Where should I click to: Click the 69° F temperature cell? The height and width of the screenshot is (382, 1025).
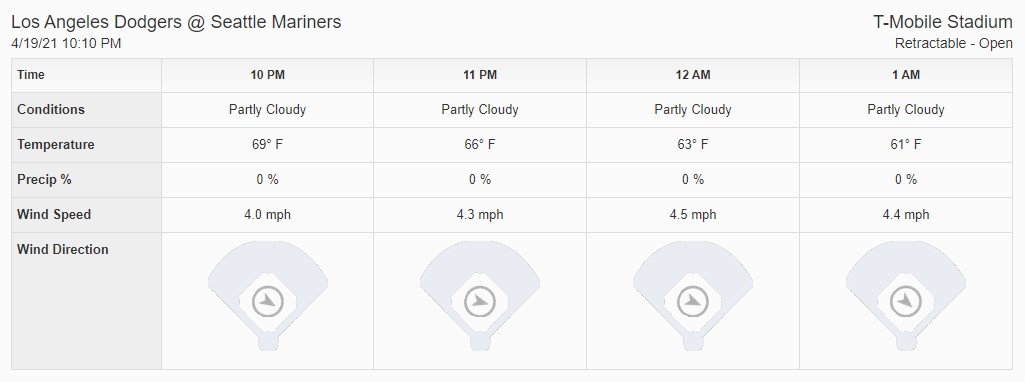coord(267,145)
